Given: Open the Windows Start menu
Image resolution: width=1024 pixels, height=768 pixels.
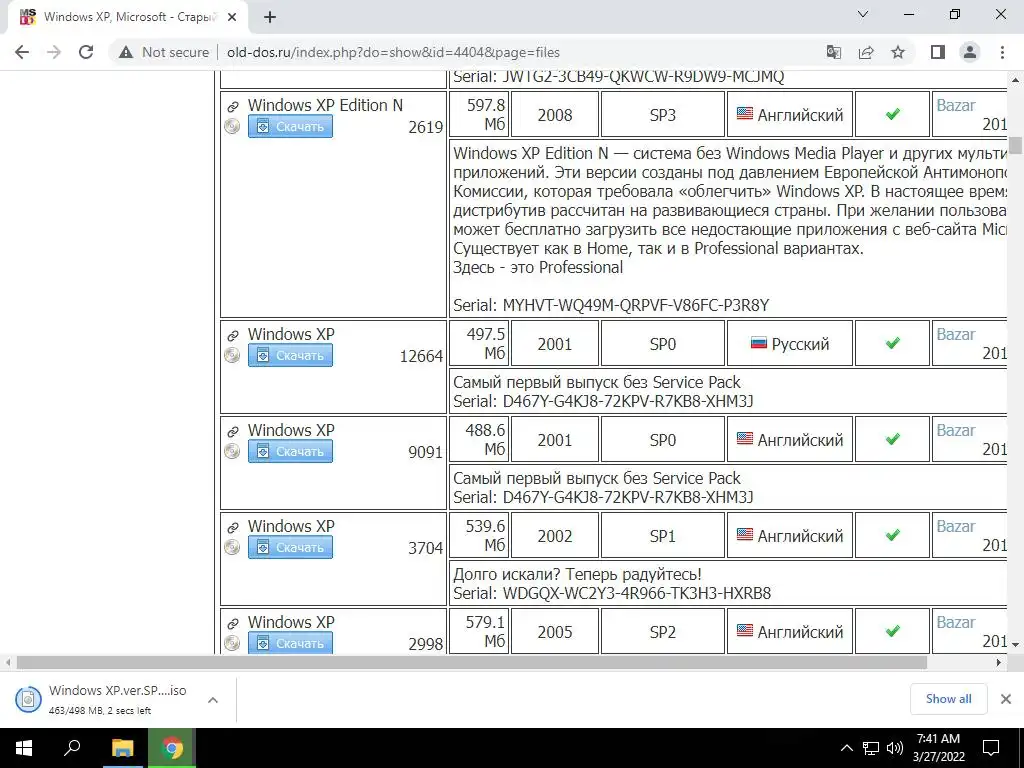Looking at the screenshot, I should click(24, 748).
